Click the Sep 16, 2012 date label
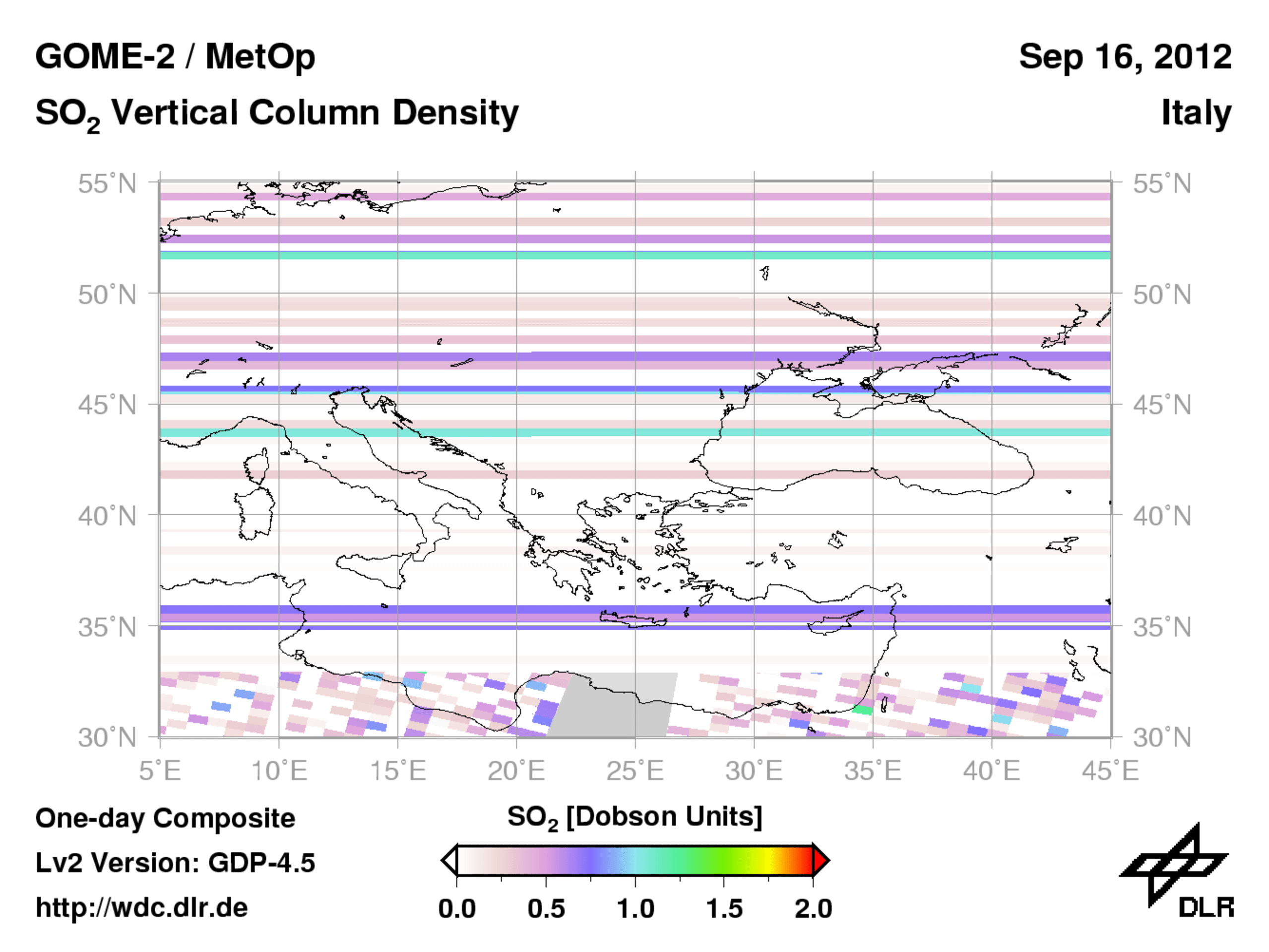The width and height of the screenshot is (1269, 952). click(x=1125, y=57)
